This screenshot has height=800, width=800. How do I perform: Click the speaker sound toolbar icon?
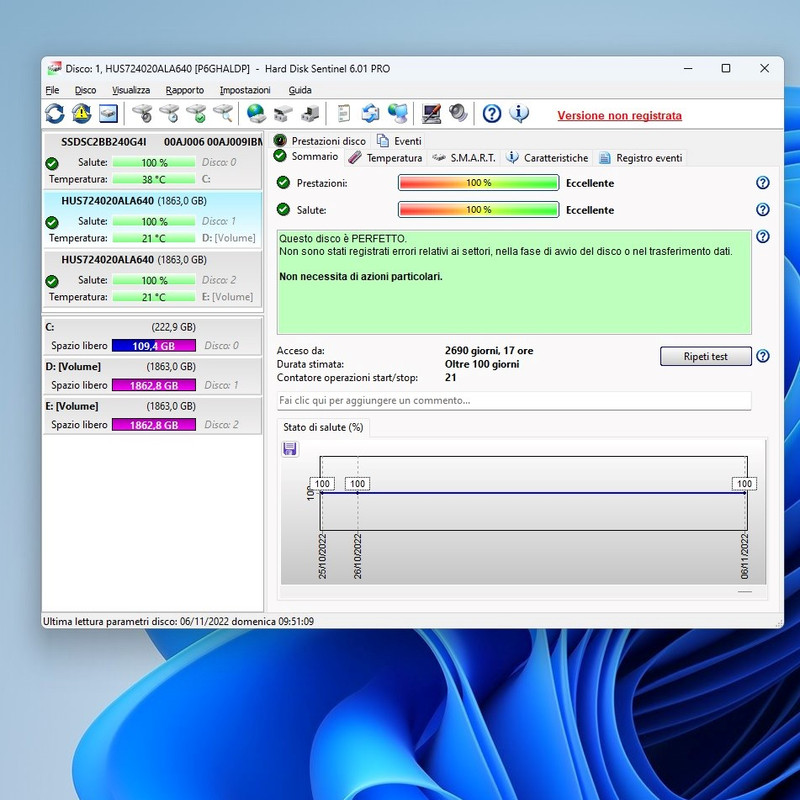pyautogui.click(x=458, y=113)
